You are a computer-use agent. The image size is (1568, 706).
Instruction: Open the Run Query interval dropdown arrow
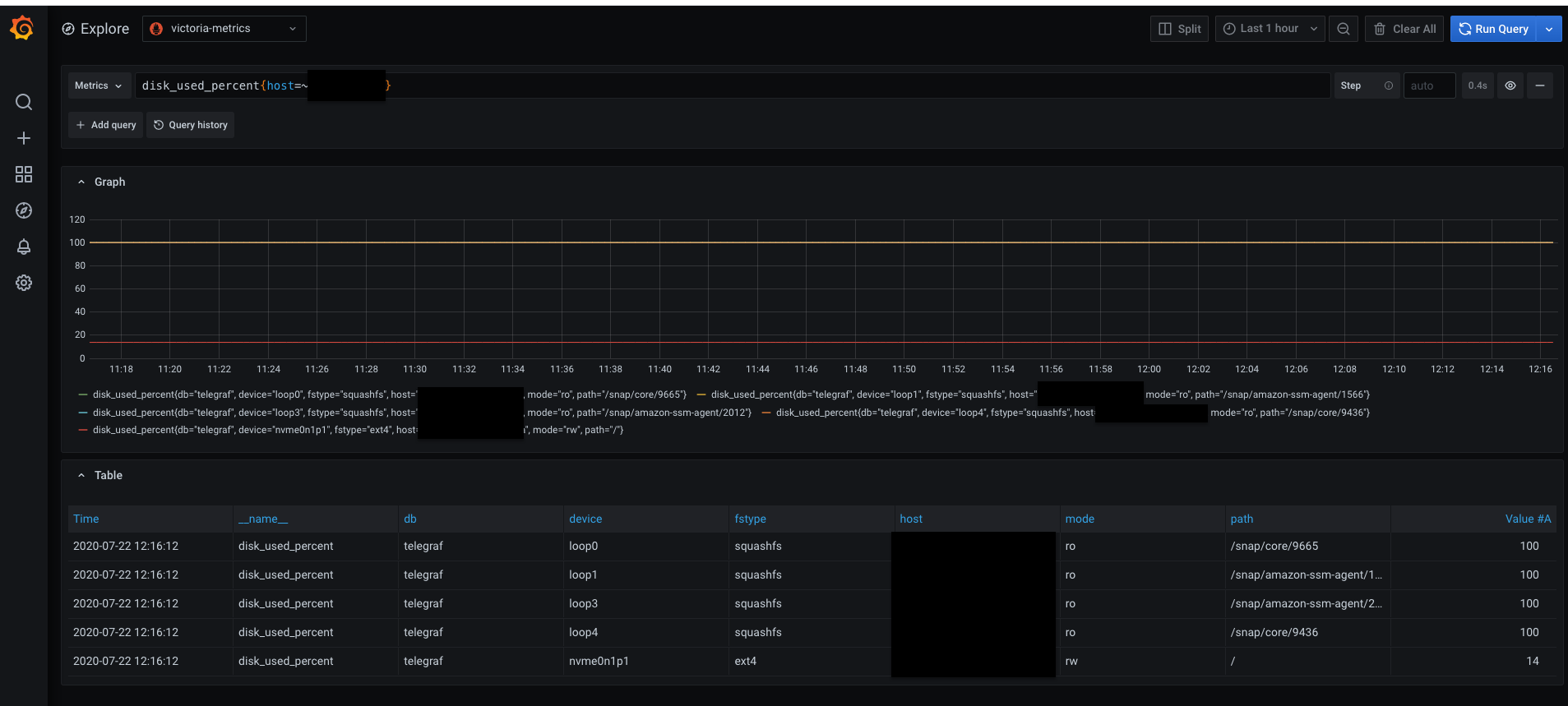(1549, 29)
